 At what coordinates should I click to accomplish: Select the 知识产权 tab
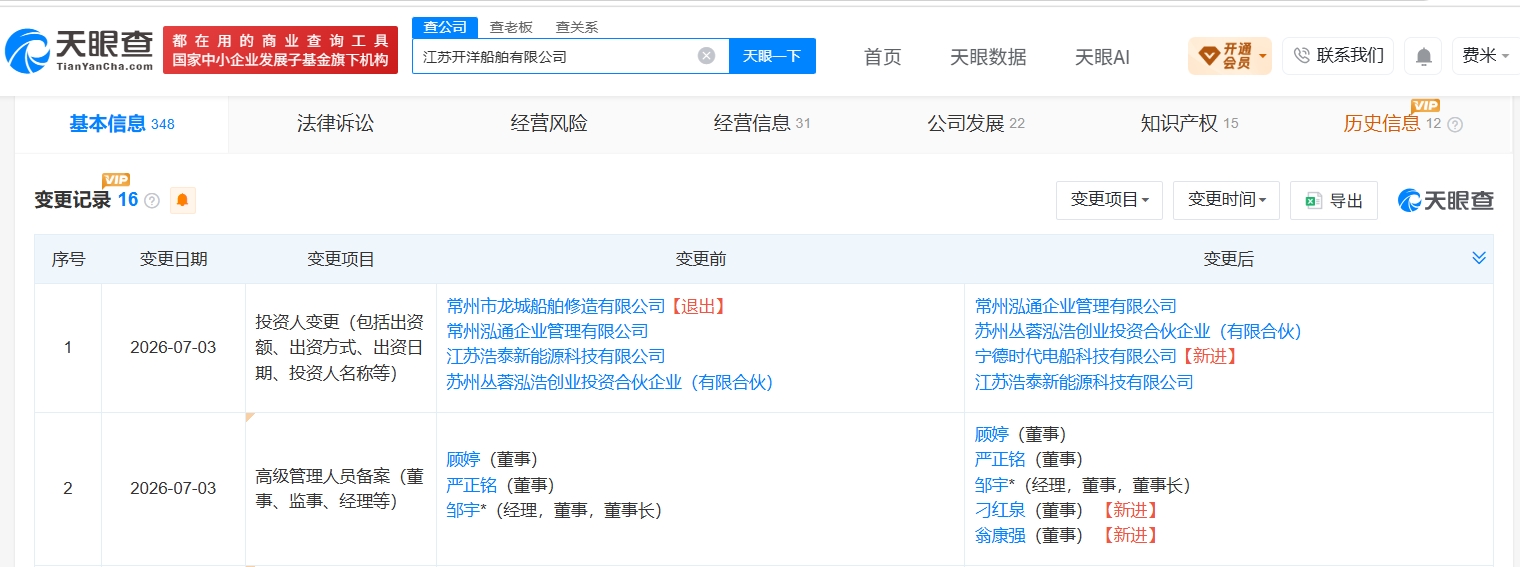1189,124
